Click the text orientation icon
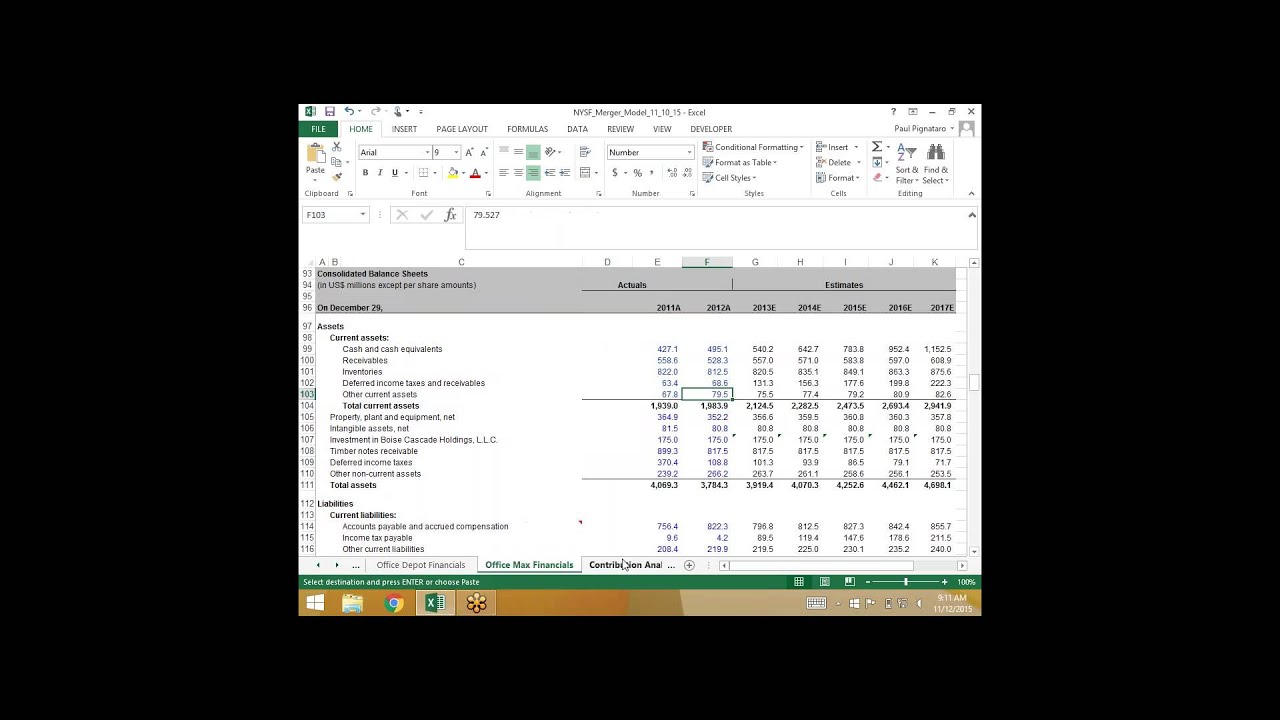Viewport: 1280px width, 720px height. (550, 152)
